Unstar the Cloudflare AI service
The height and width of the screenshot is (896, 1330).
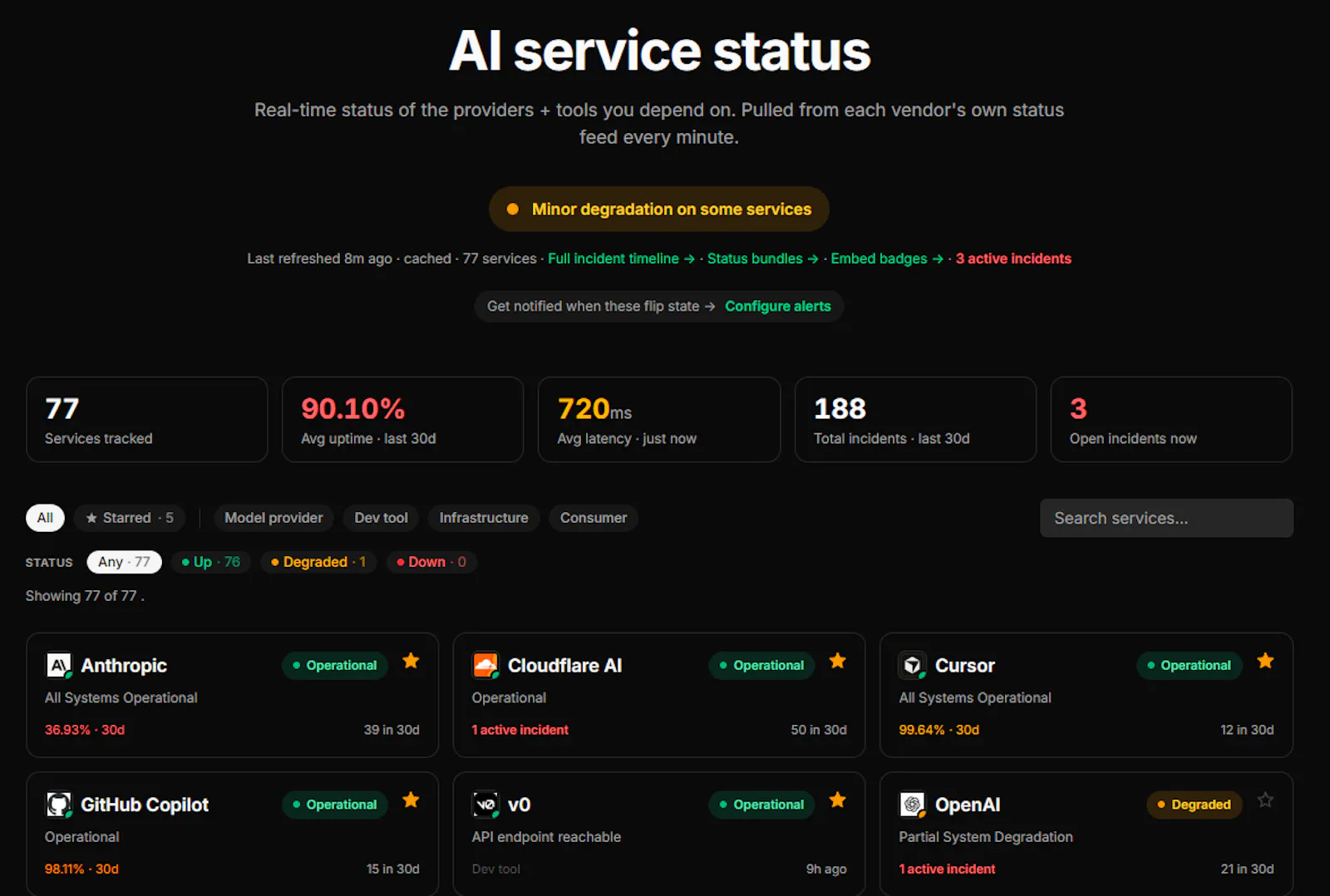[838, 661]
